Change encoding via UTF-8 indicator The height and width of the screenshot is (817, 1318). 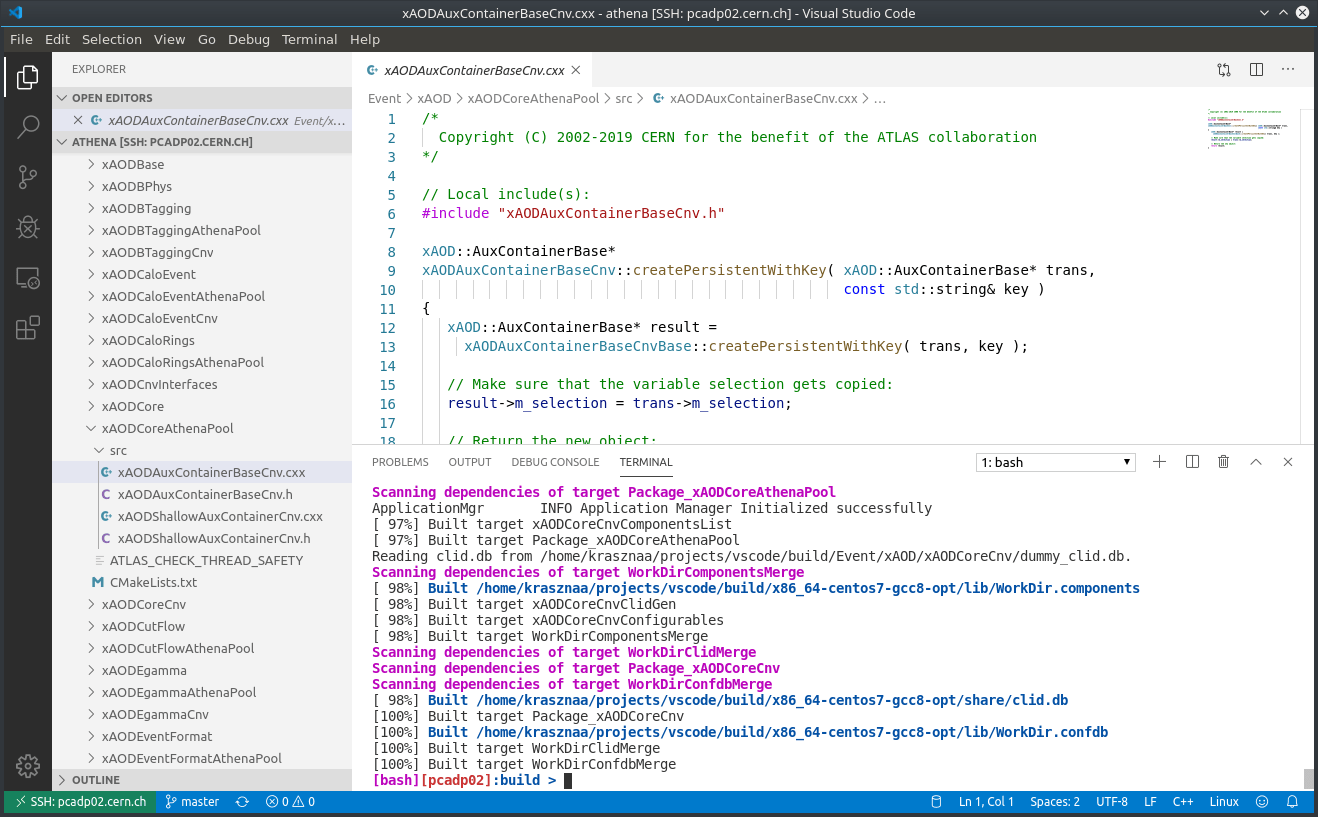pos(1112,802)
